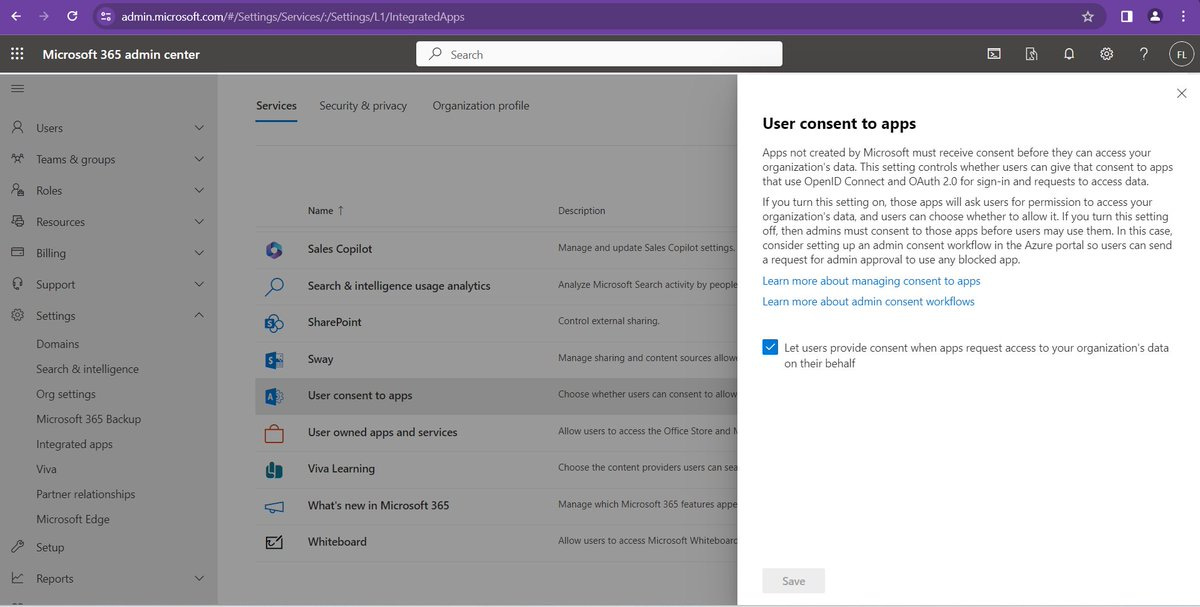Click the User owned apps shopping bag icon
The image size is (1200, 607).
coord(273,432)
